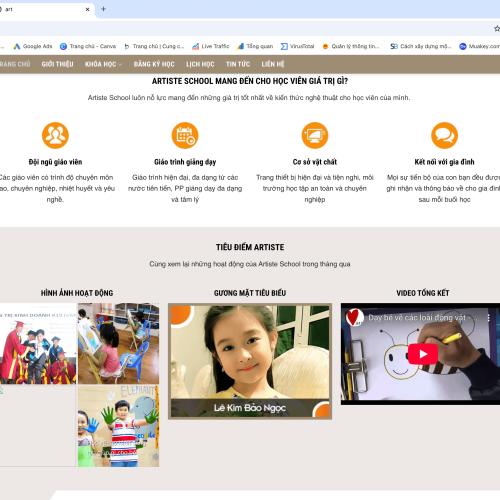Close the 'art' browser tab
This screenshot has width=500, height=500.
pyautogui.click(x=87, y=9)
